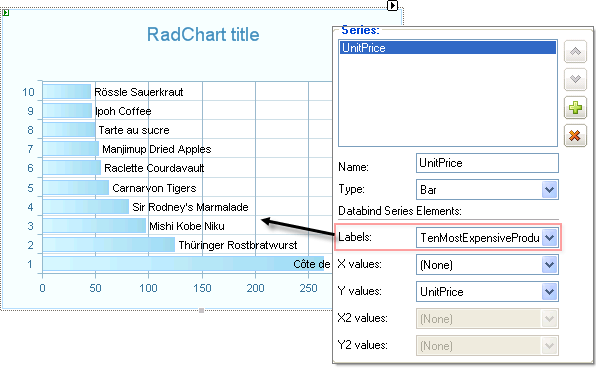Move series down with the down arrow
Image resolution: width=596 pixels, height=369 pixels.
coord(575,79)
